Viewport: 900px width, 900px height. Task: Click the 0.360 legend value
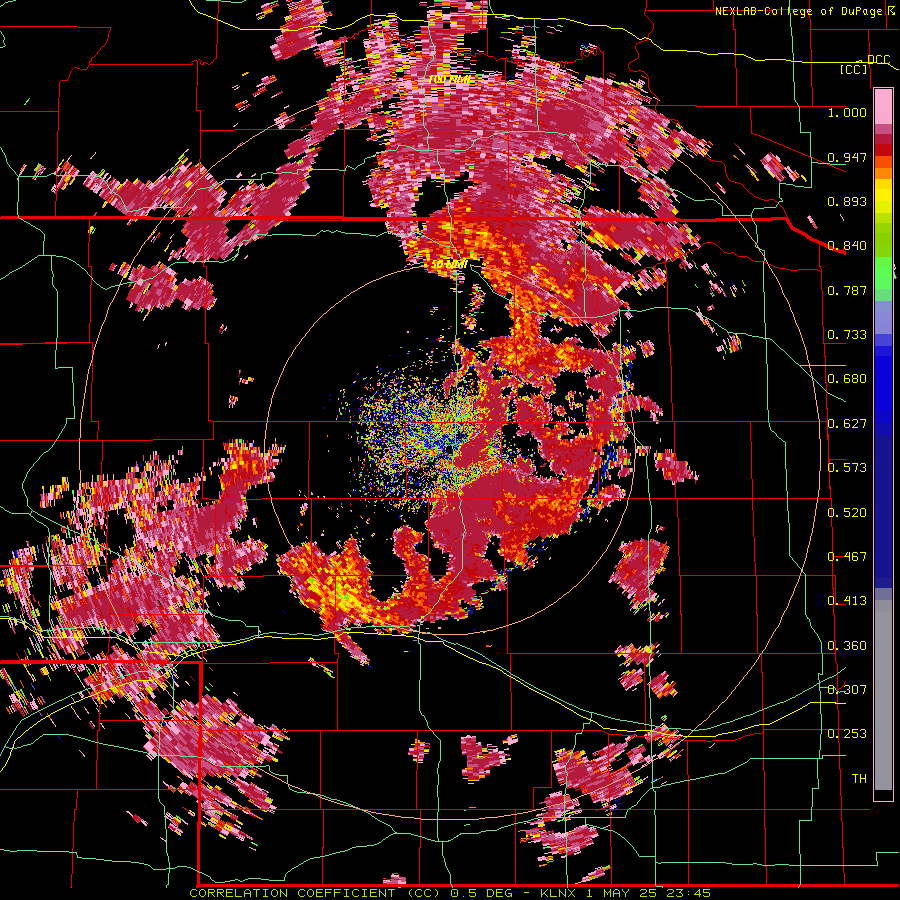847,646
